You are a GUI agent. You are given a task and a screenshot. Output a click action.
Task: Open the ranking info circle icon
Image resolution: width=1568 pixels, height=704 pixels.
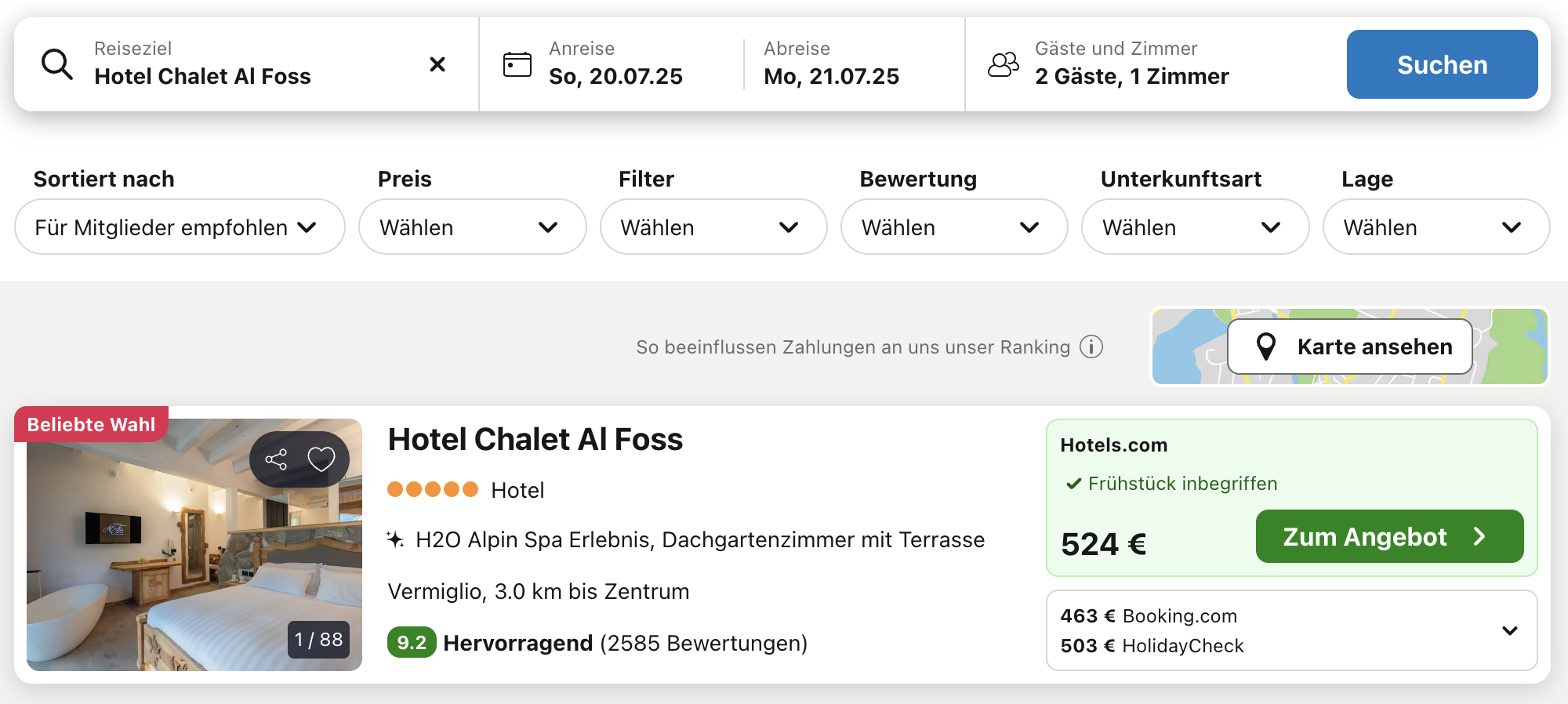[x=1091, y=347]
